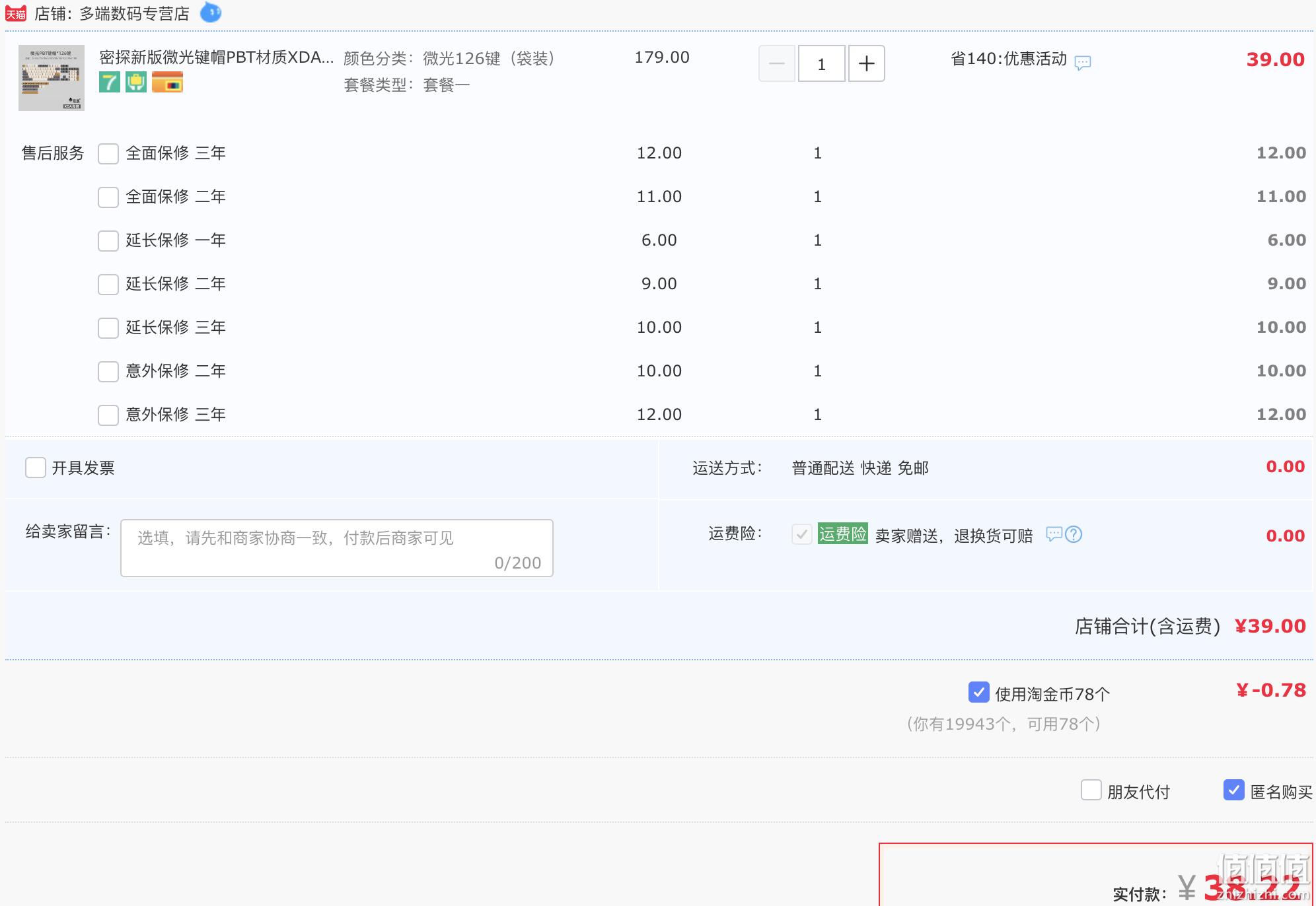Screen dimensions: 1316x906
Task: Click the green 运费险 label tag
Action: (x=843, y=534)
